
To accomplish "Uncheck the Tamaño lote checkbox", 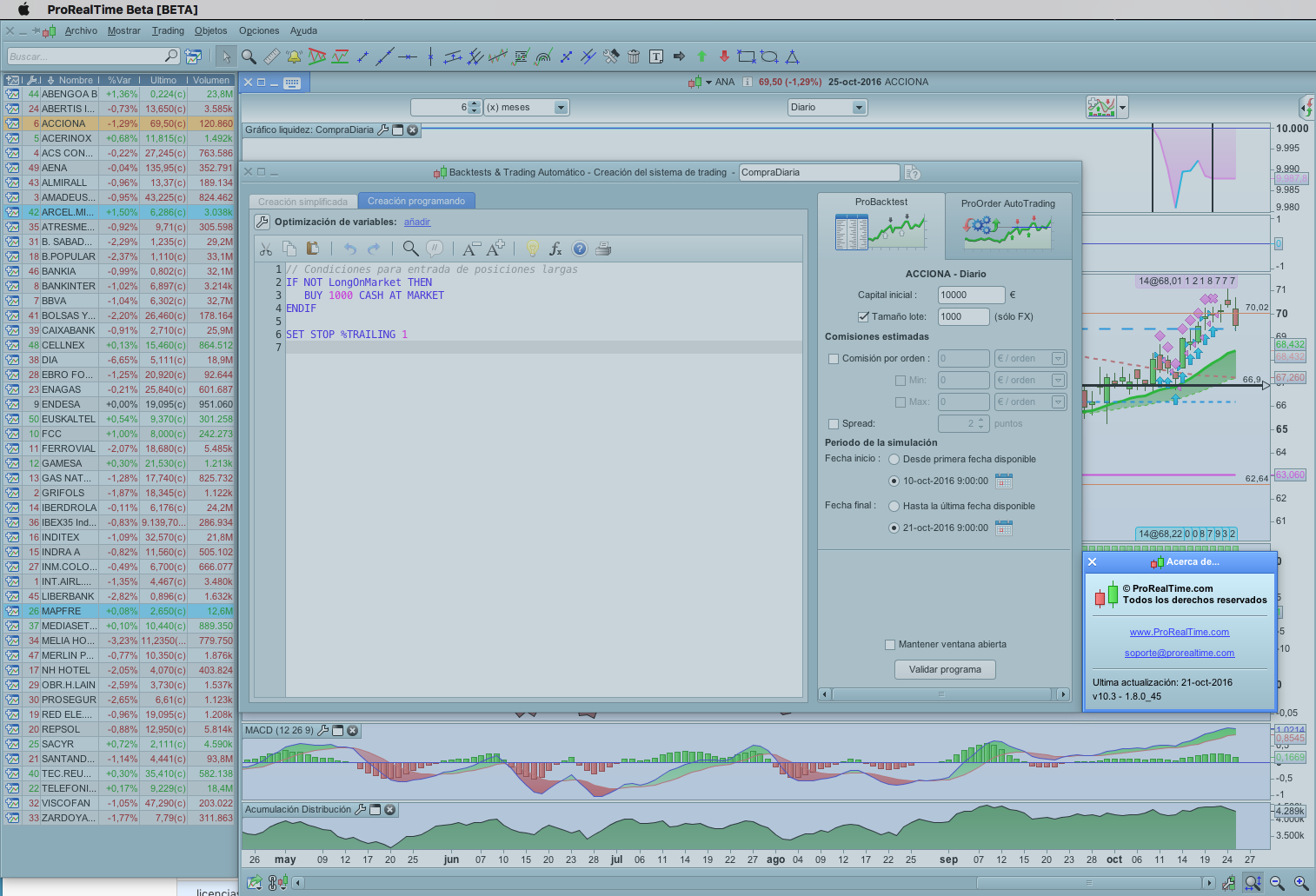I will coord(863,317).
